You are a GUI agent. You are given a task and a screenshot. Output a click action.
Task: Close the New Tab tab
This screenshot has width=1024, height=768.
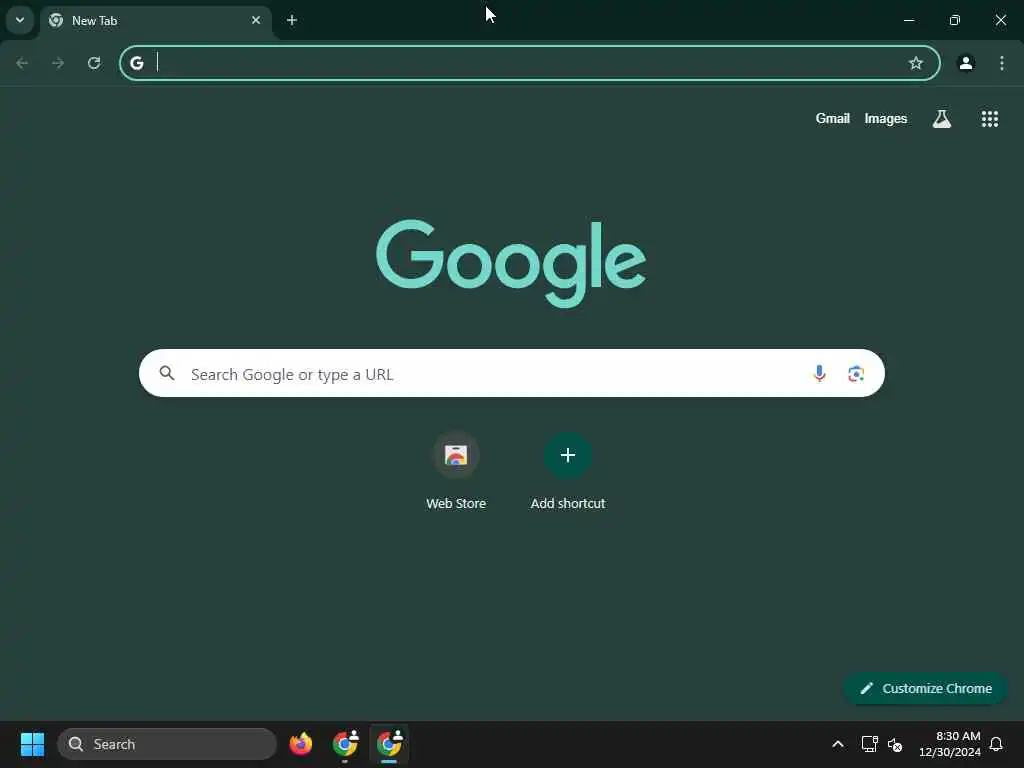click(x=256, y=20)
